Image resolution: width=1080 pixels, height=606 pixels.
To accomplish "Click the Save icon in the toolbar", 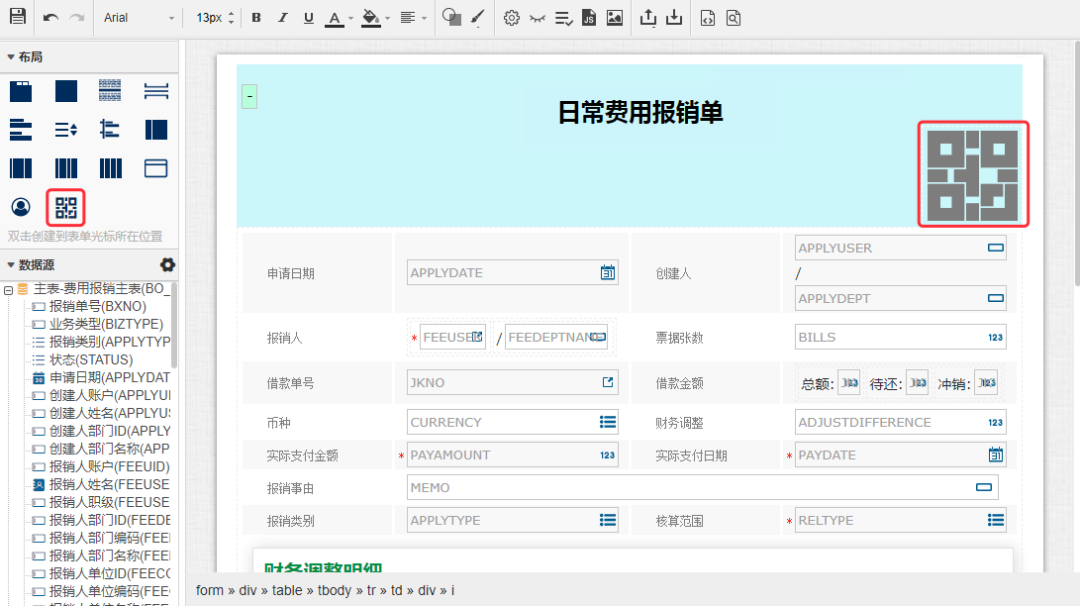I will pyautogui.click(x=15, y=17).
